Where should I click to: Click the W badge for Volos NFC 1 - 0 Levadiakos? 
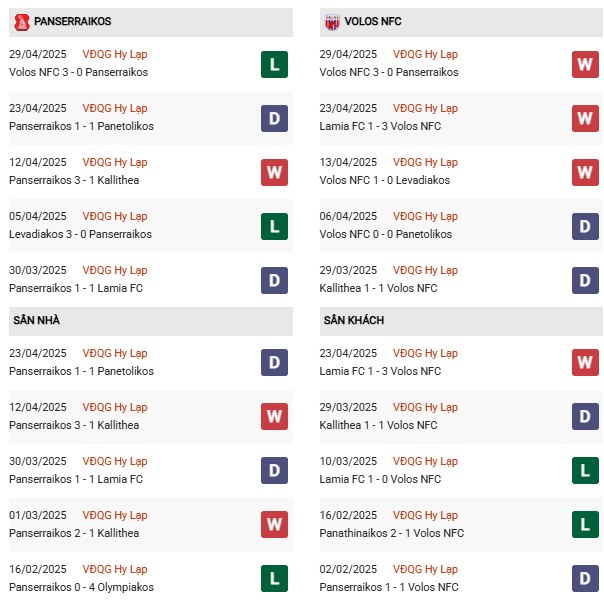point(585,172)
